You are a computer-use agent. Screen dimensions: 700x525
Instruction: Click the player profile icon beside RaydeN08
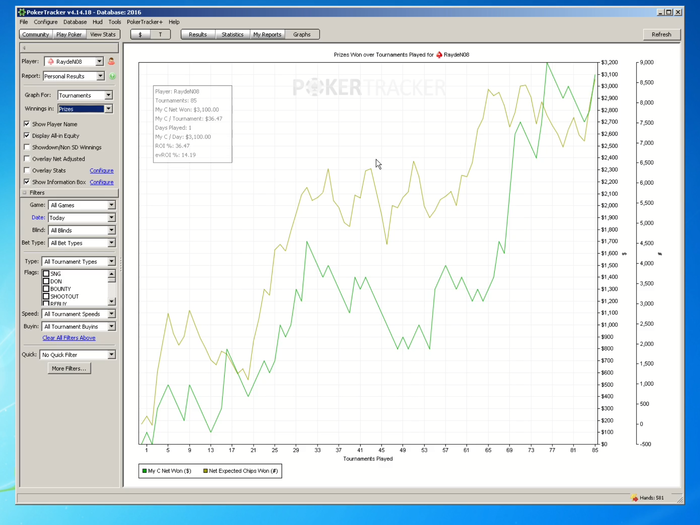coord(111,62)
